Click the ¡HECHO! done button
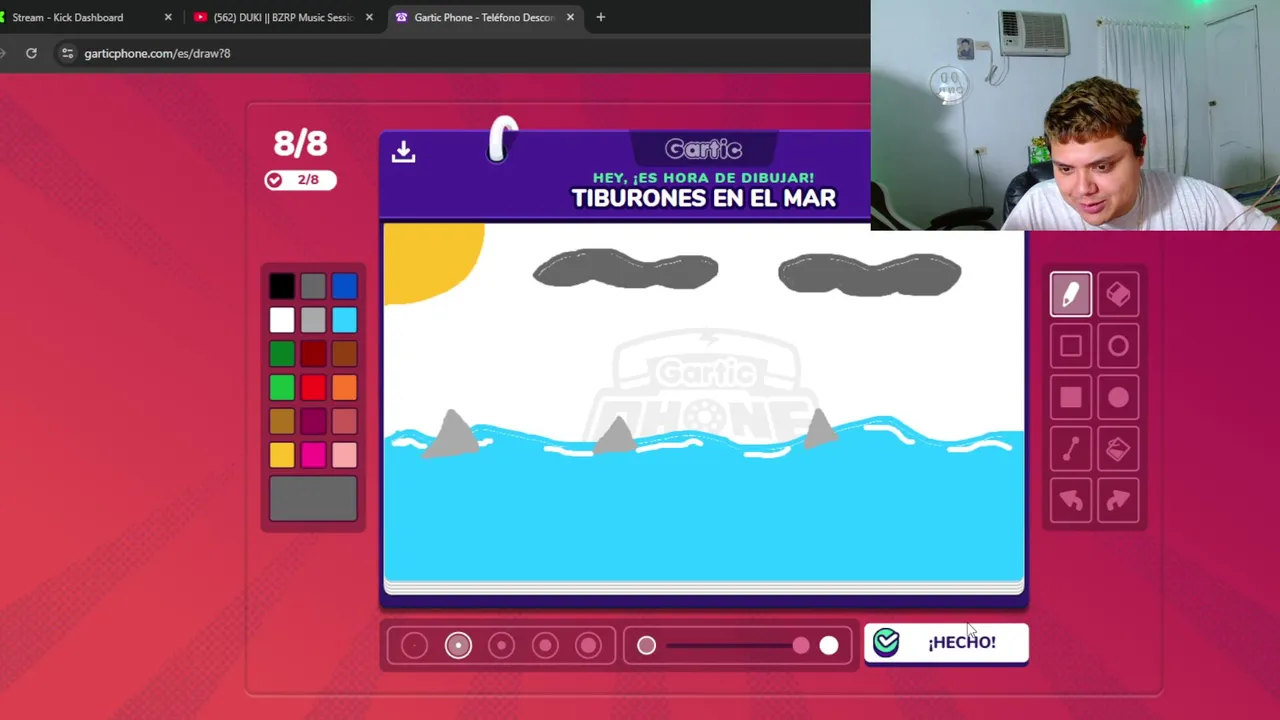 [946, 643]
